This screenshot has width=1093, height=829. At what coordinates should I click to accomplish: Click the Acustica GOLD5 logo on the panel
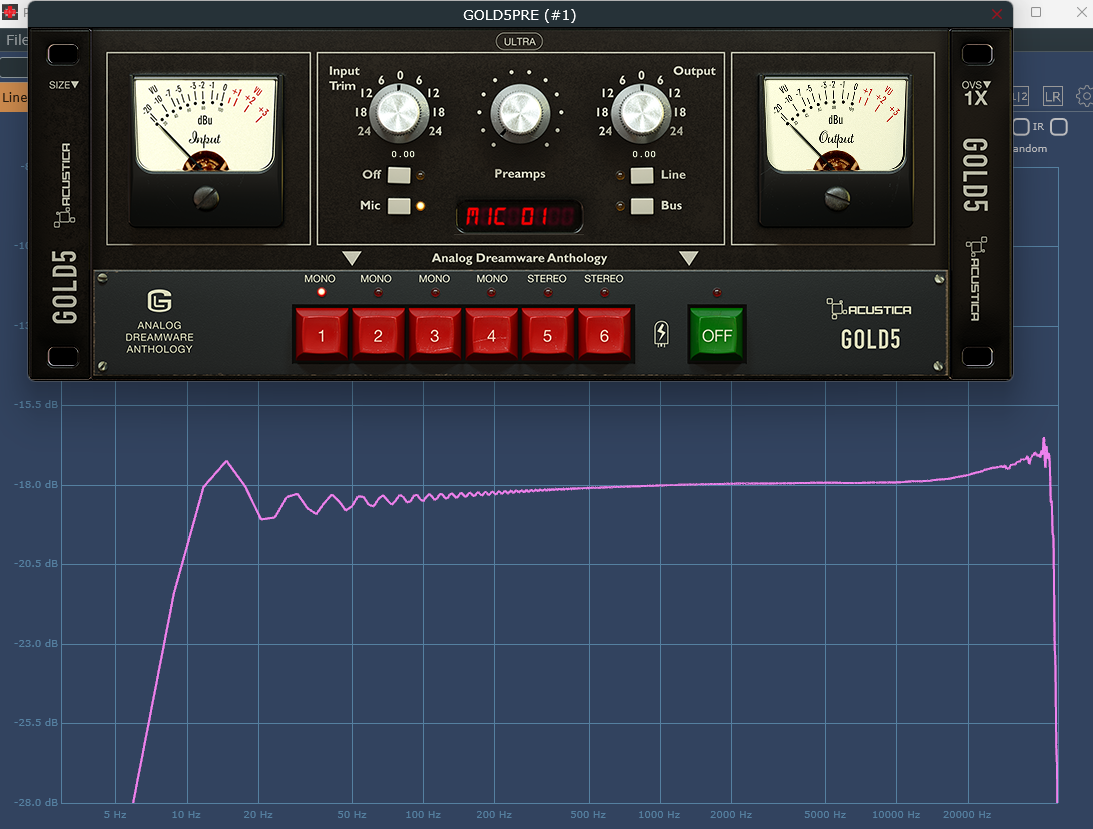tap(870, 325)
